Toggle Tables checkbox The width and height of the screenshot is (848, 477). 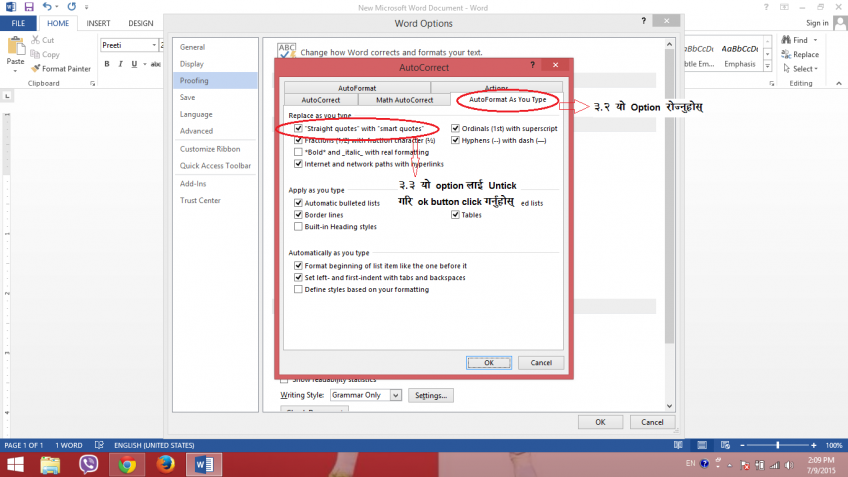pyautogui.click(x=455, y=215)
